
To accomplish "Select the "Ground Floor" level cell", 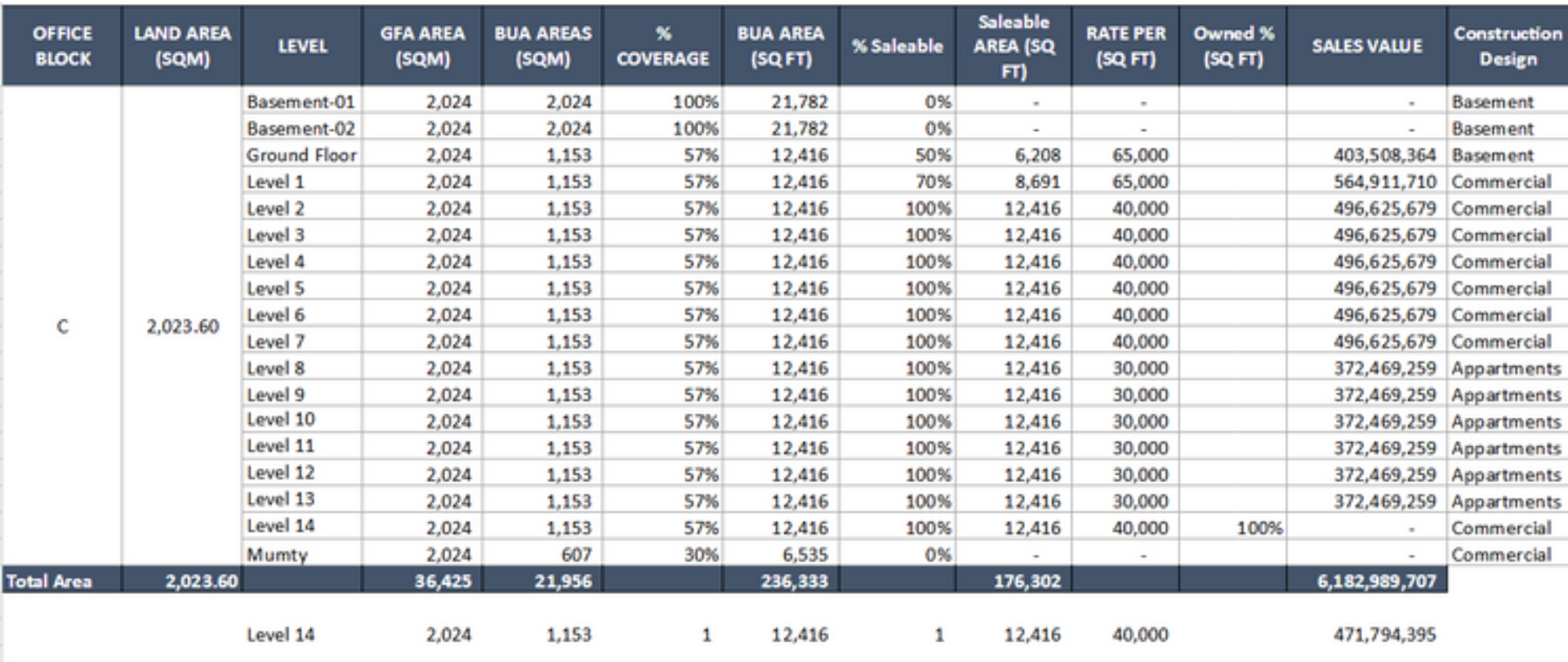I will click(x=301, y=155).
